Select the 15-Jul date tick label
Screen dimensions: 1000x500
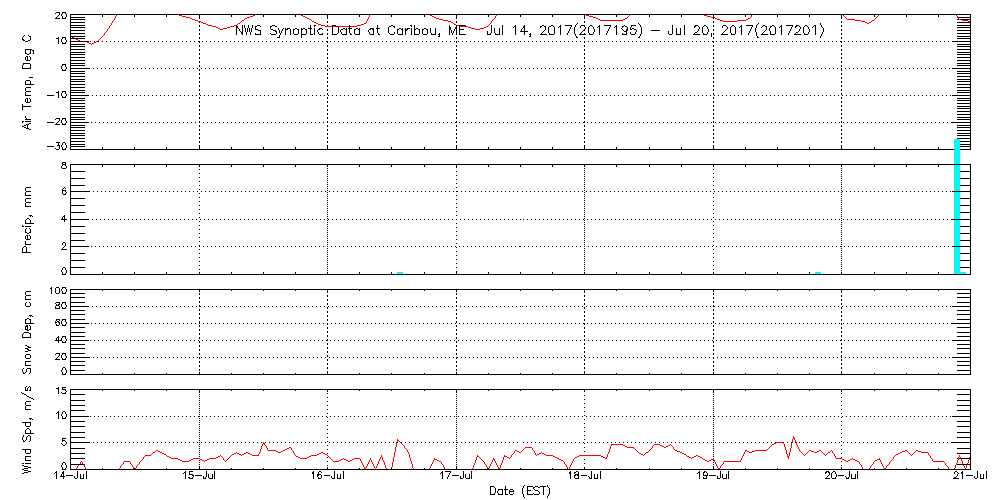pyautogui.click(x=200, y=477)
